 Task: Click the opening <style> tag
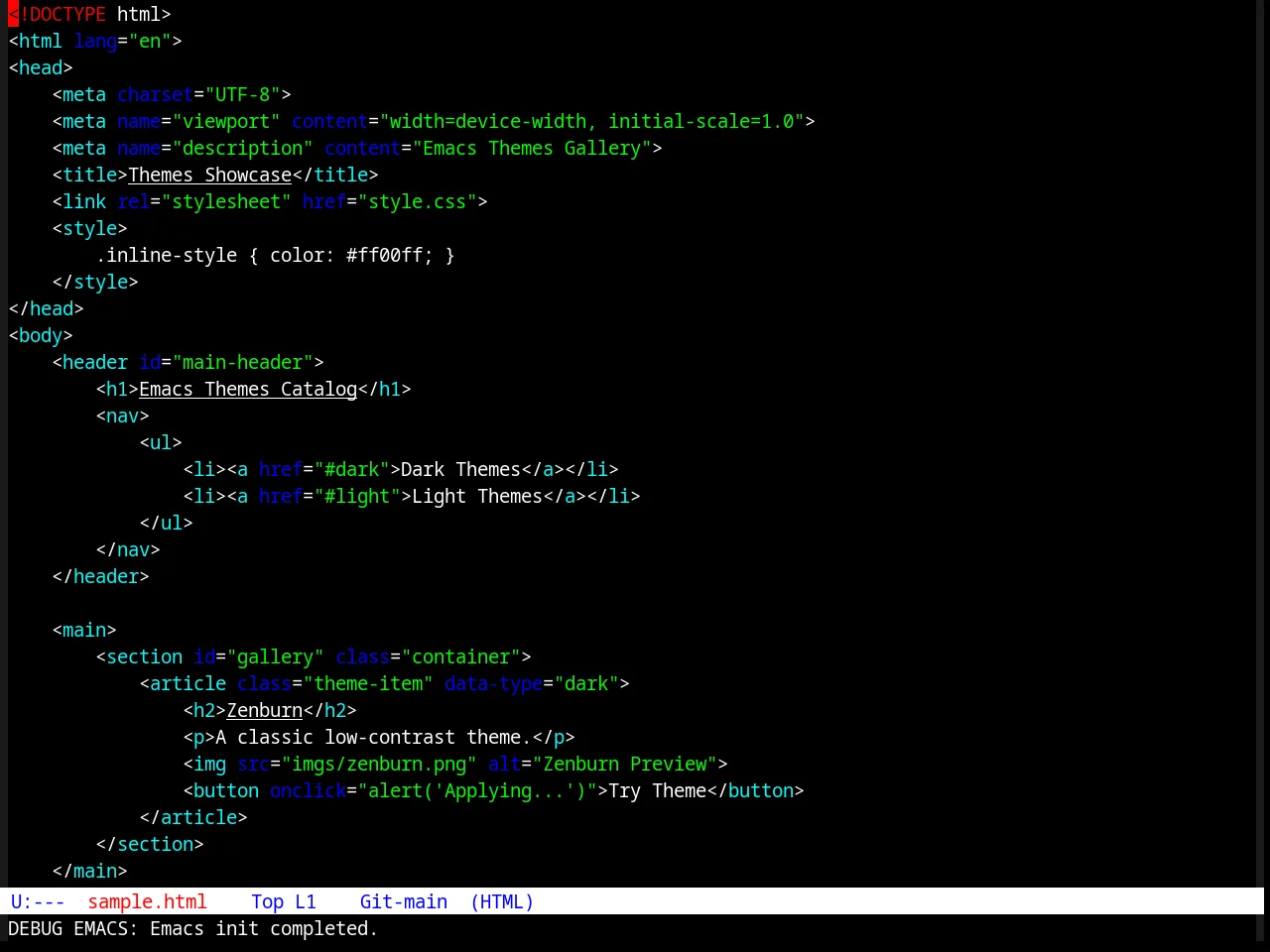[90, 228]
